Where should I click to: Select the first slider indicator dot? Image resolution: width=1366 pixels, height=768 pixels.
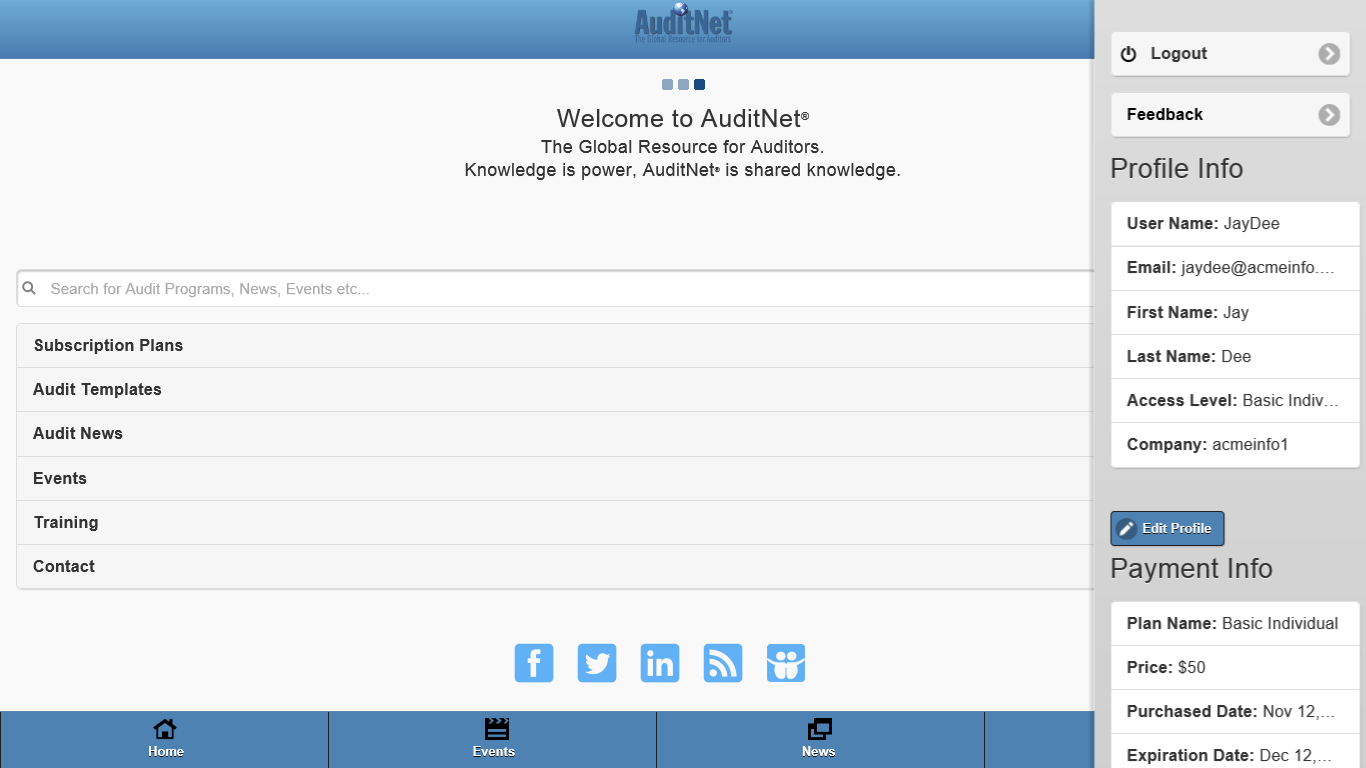click(x=667, y=85)
